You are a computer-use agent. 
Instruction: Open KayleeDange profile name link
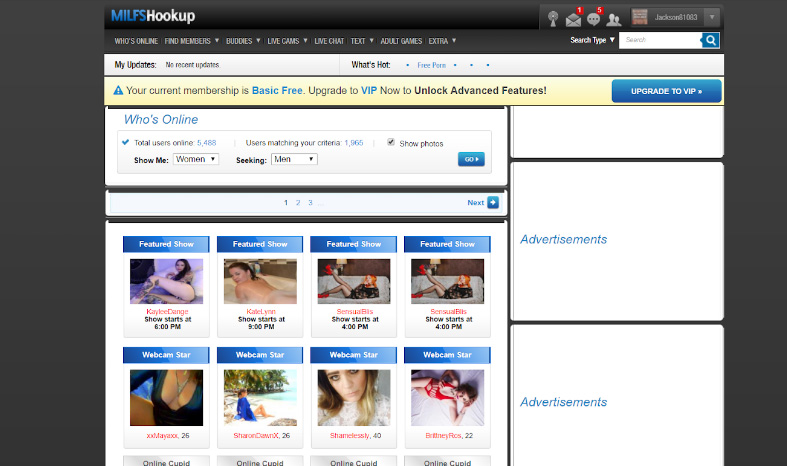coord(167,311)
